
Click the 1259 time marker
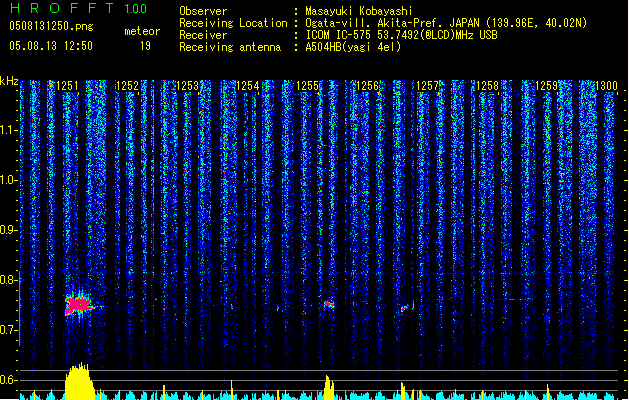(x=547, y=86)
